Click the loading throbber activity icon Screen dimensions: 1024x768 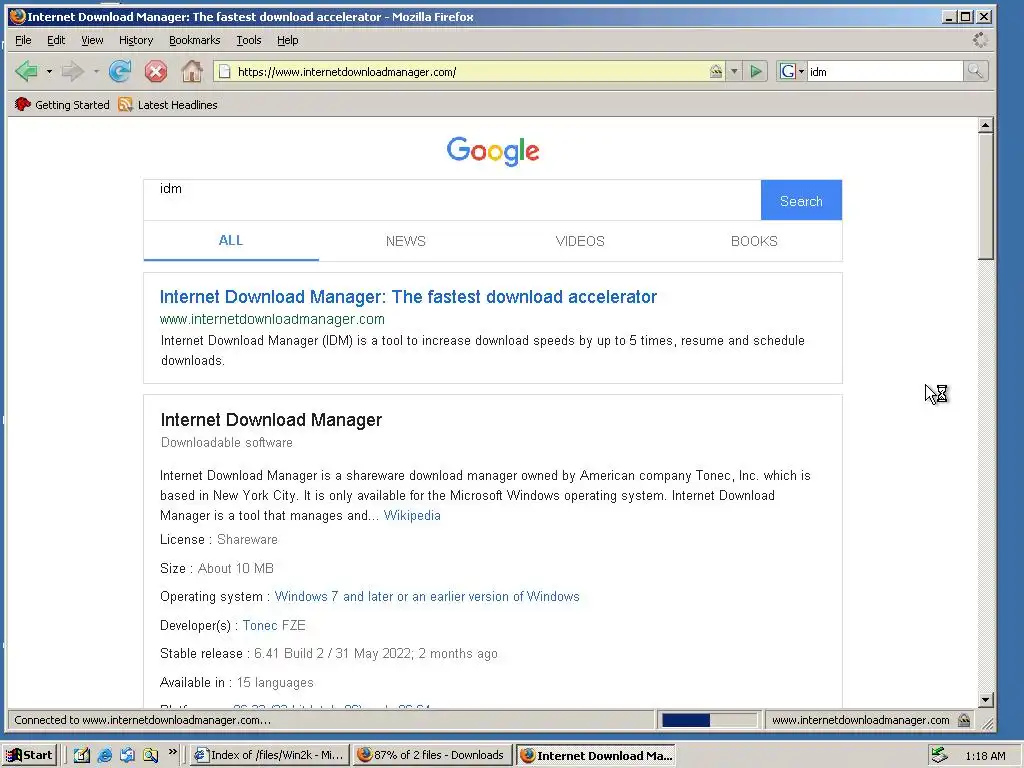pyautogui.click(x=980, y=40)
